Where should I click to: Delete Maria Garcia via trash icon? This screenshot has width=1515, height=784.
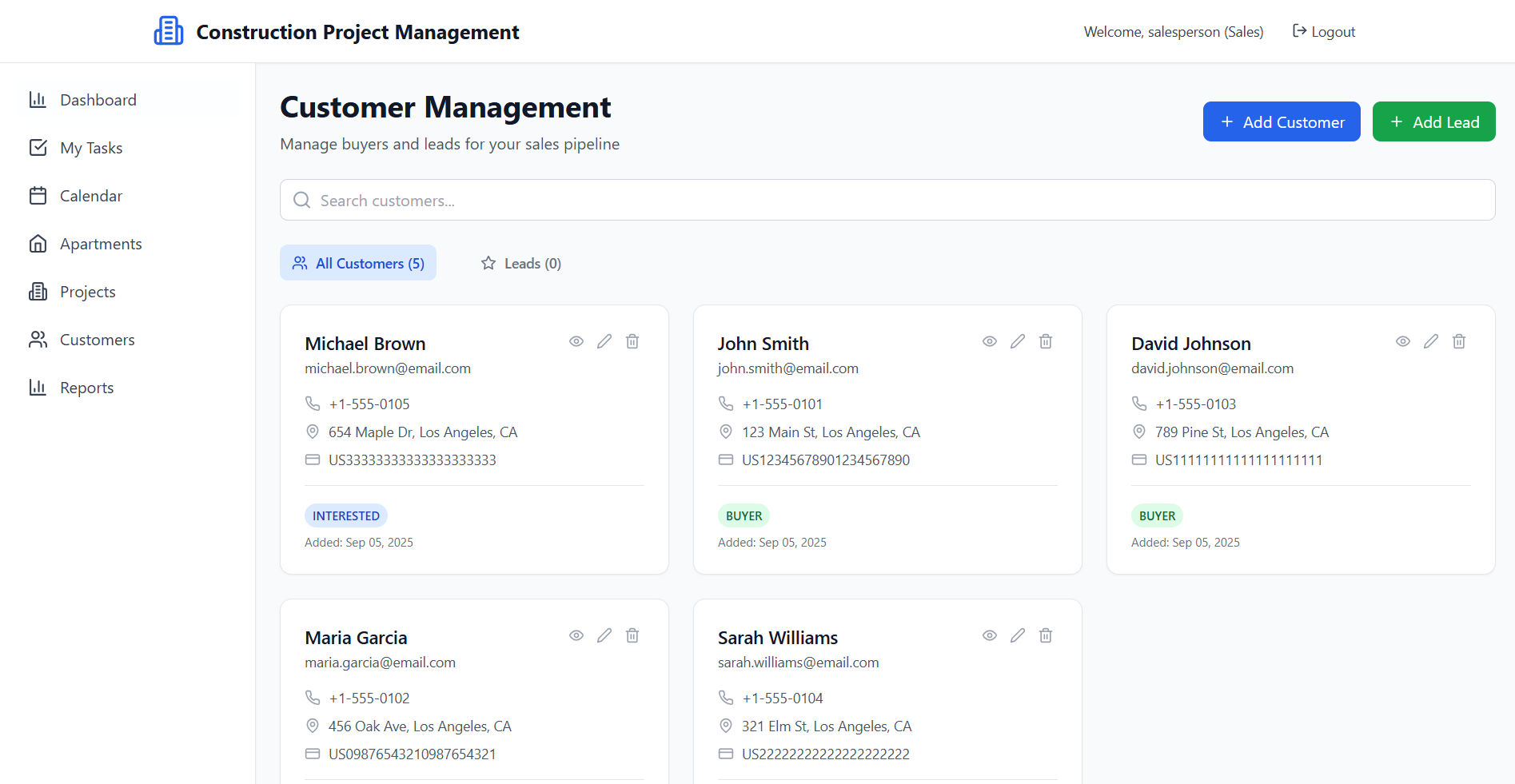tap(632, 635)
